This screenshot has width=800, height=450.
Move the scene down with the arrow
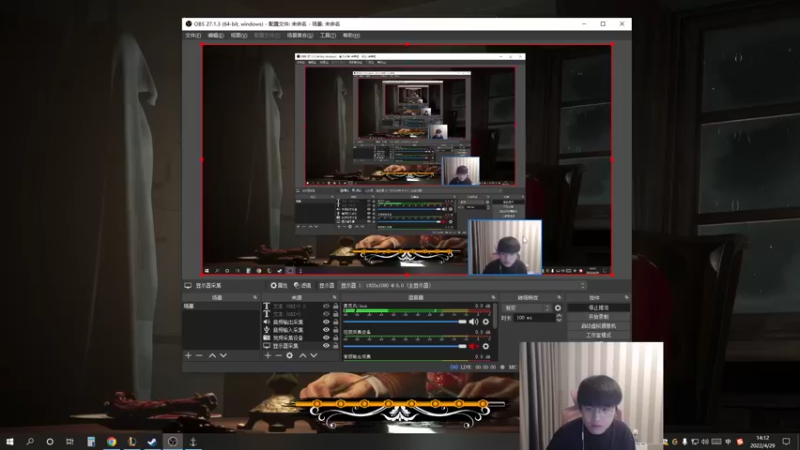coord(223,356)
